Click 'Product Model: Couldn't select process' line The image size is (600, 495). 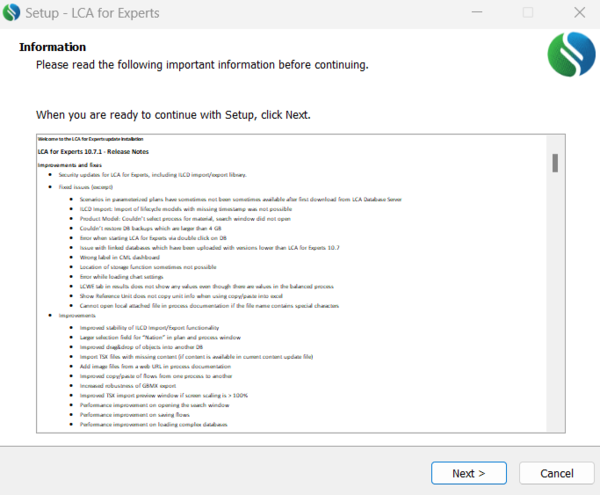(x=185, y=219)
